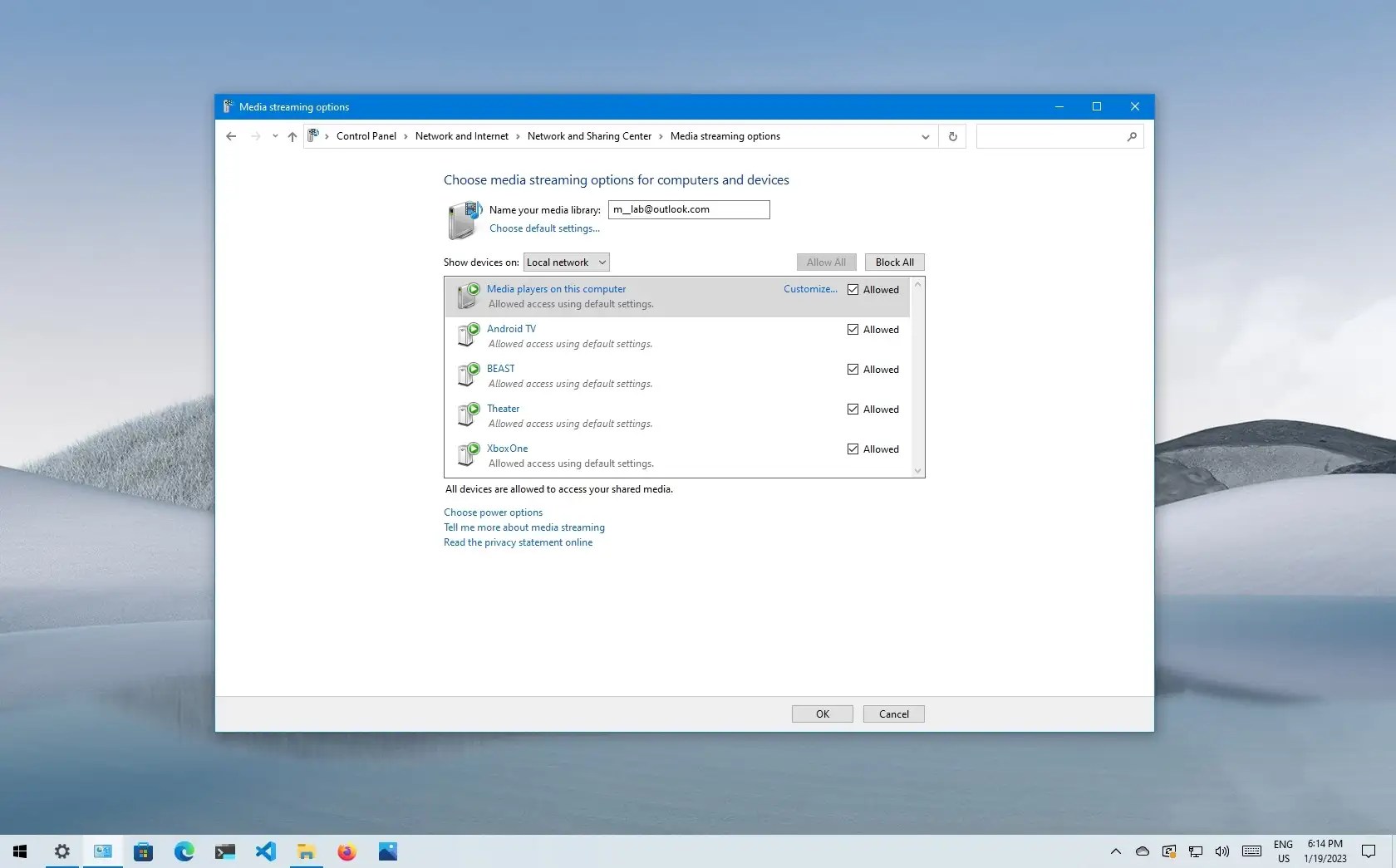The image size is (1396, 868).
Task: Click the forward navigation arrow
Action: pyautogui.click(x=255, y=136)
